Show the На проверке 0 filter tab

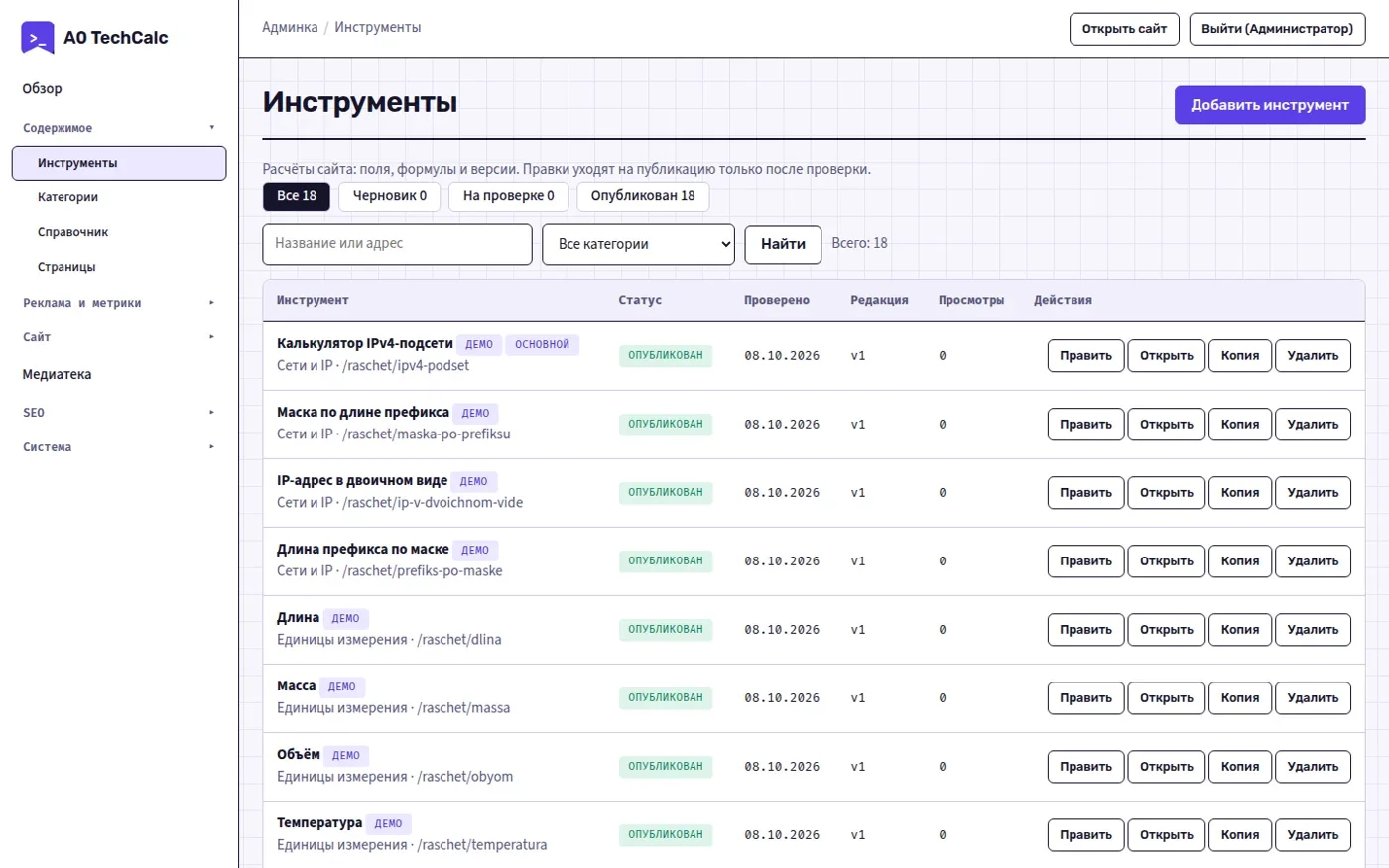pos(509,196)
